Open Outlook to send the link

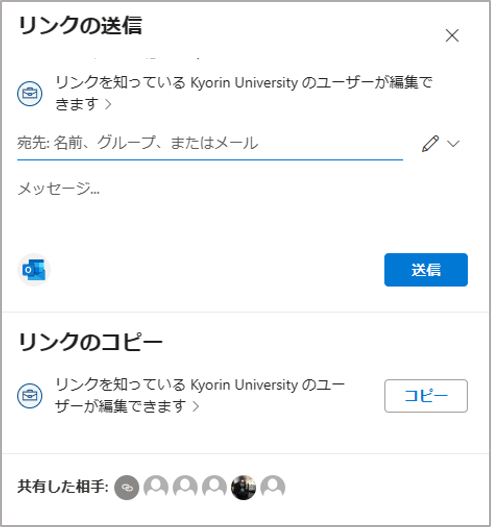pyautogui.click(x=34, y=270)
